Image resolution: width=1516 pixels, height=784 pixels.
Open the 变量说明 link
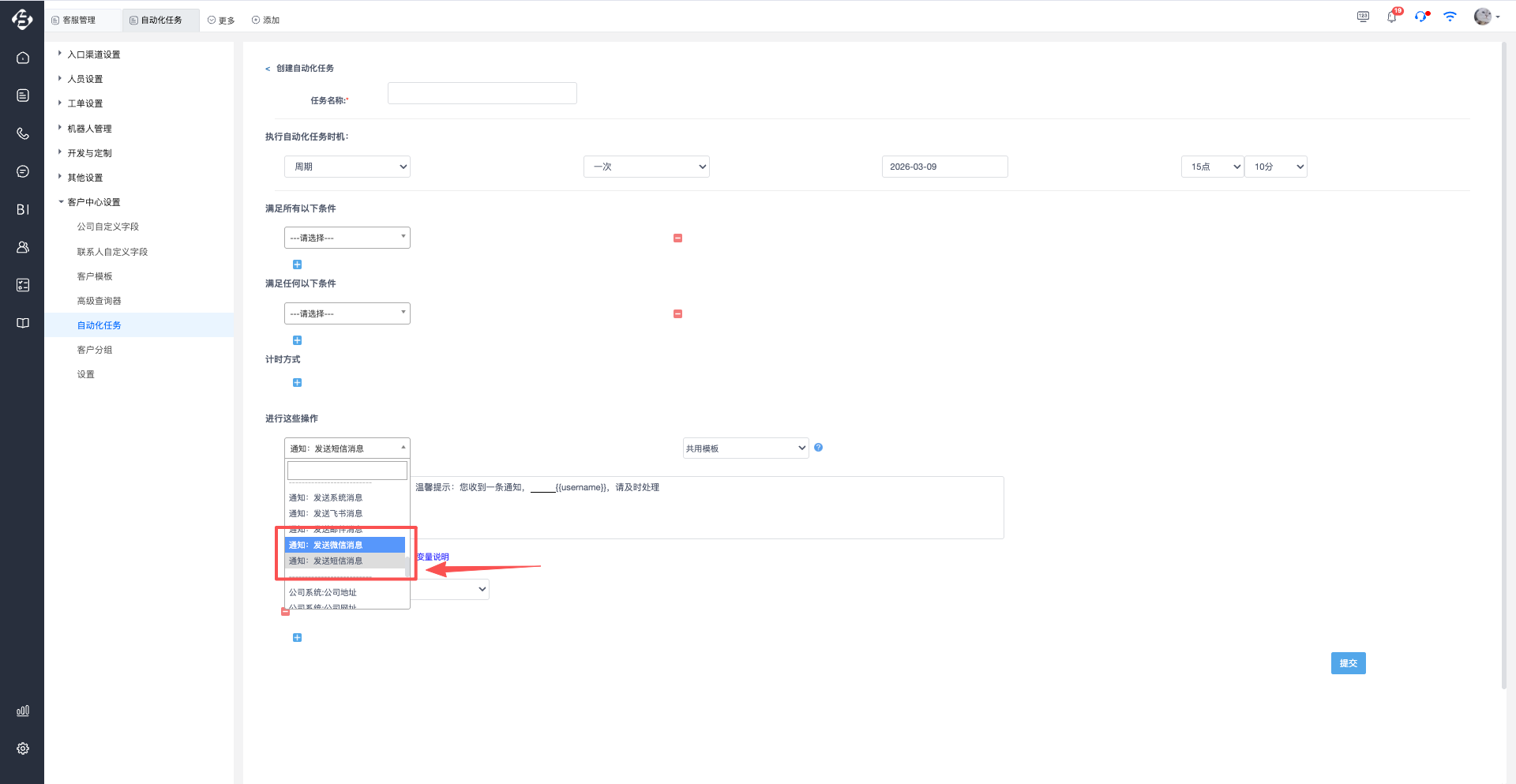pos(433,557)
